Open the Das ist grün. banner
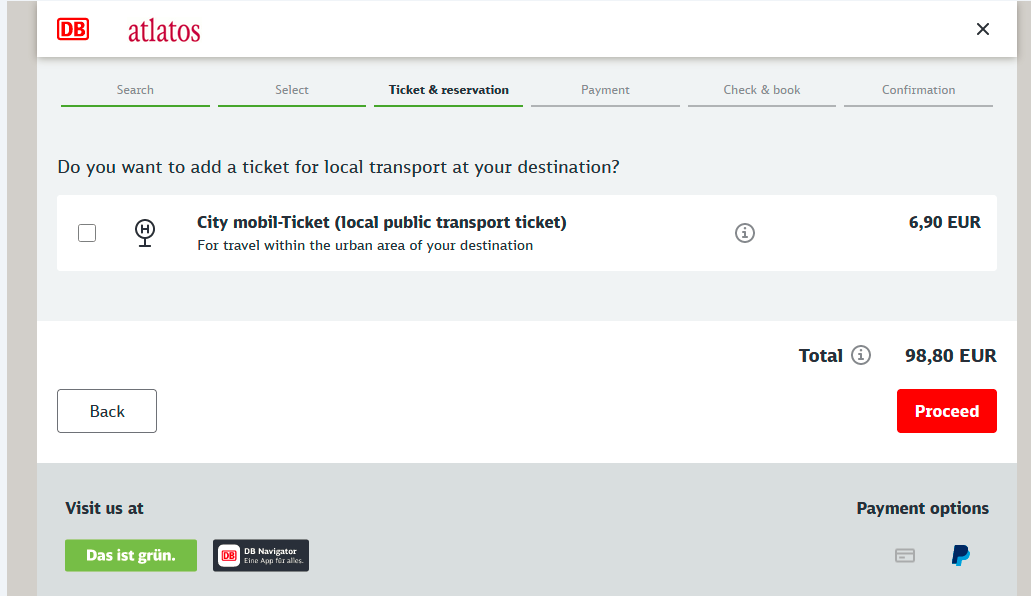The image size is (1031, 596). point(131,555)
